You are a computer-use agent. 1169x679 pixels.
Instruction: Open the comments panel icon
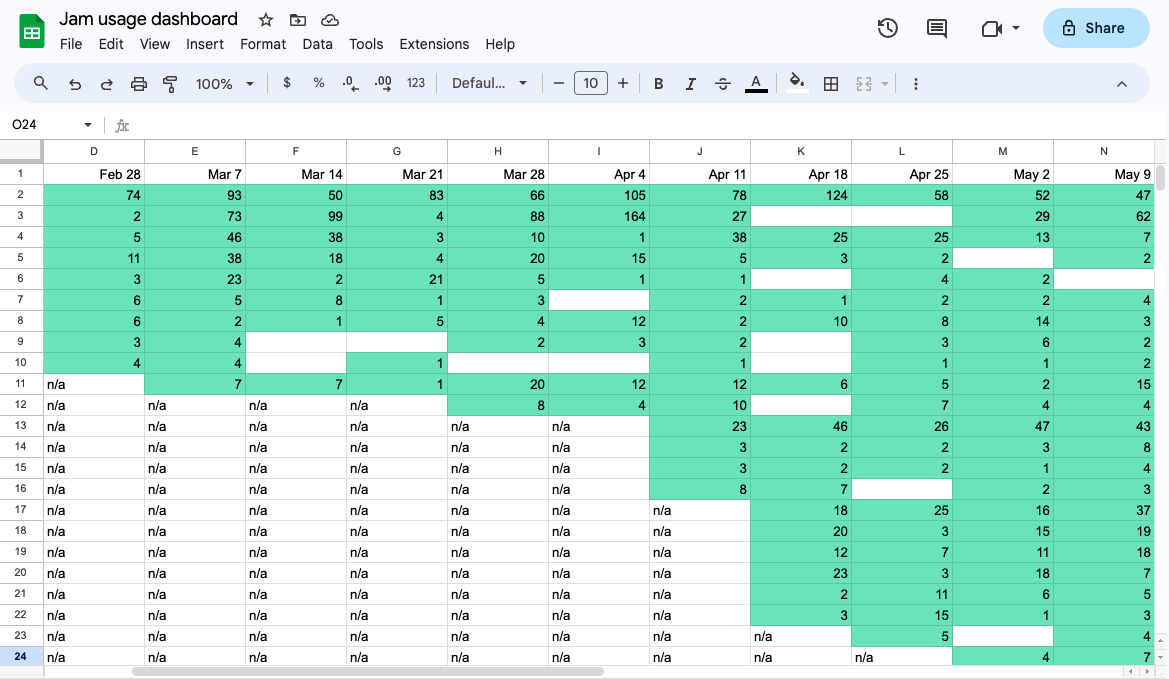coord(936,28)
